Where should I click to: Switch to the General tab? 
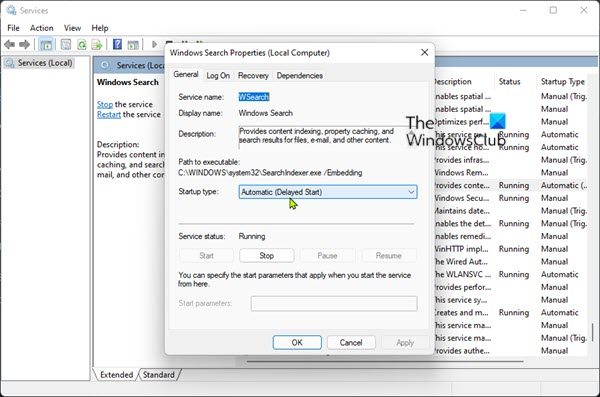pos(186,74)
